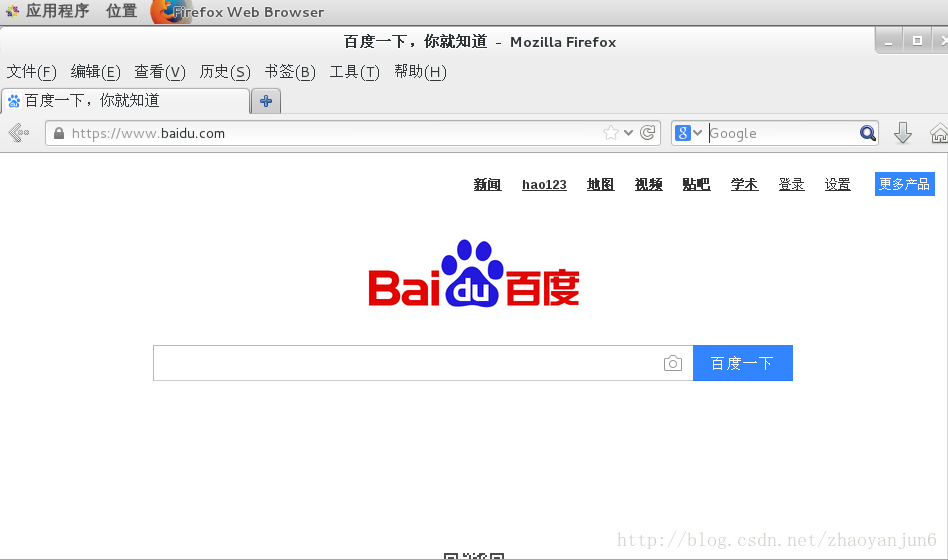The image size is (948, 560).
Task: Open the 位置 system menu
Action: click(x=122, y=11)
